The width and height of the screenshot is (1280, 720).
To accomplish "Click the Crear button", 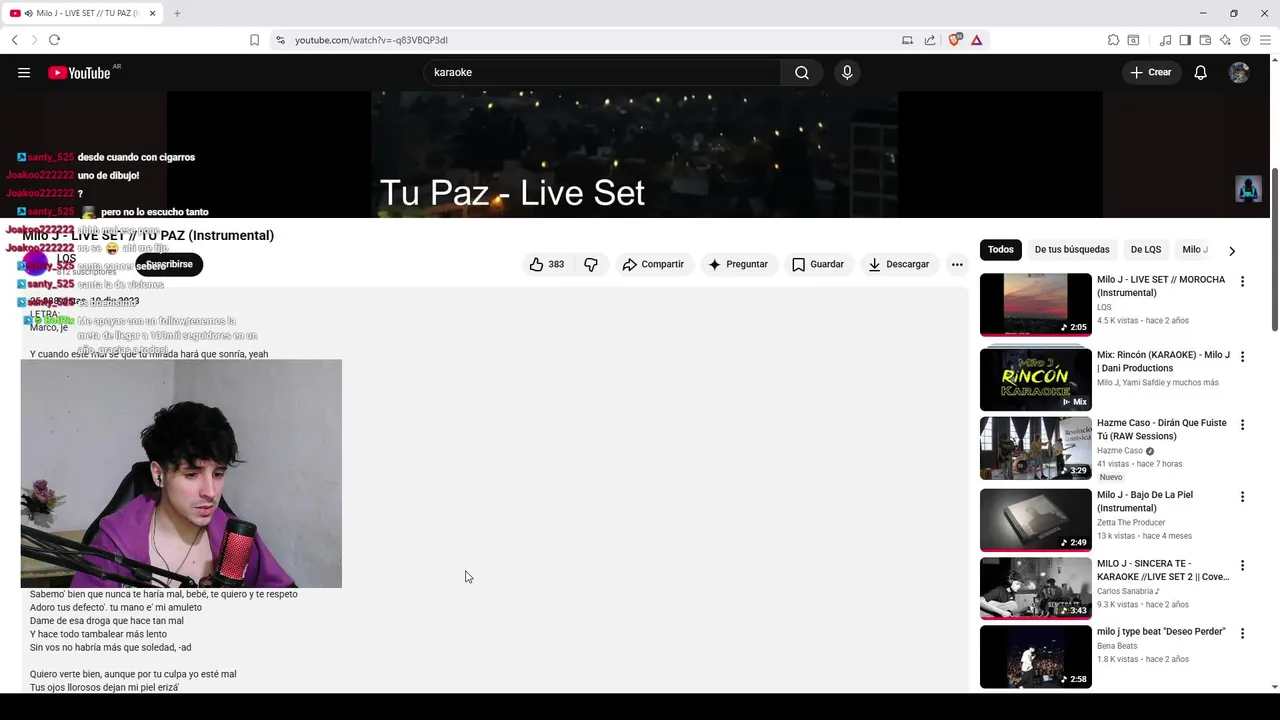I will click(x=1150, y=72).
